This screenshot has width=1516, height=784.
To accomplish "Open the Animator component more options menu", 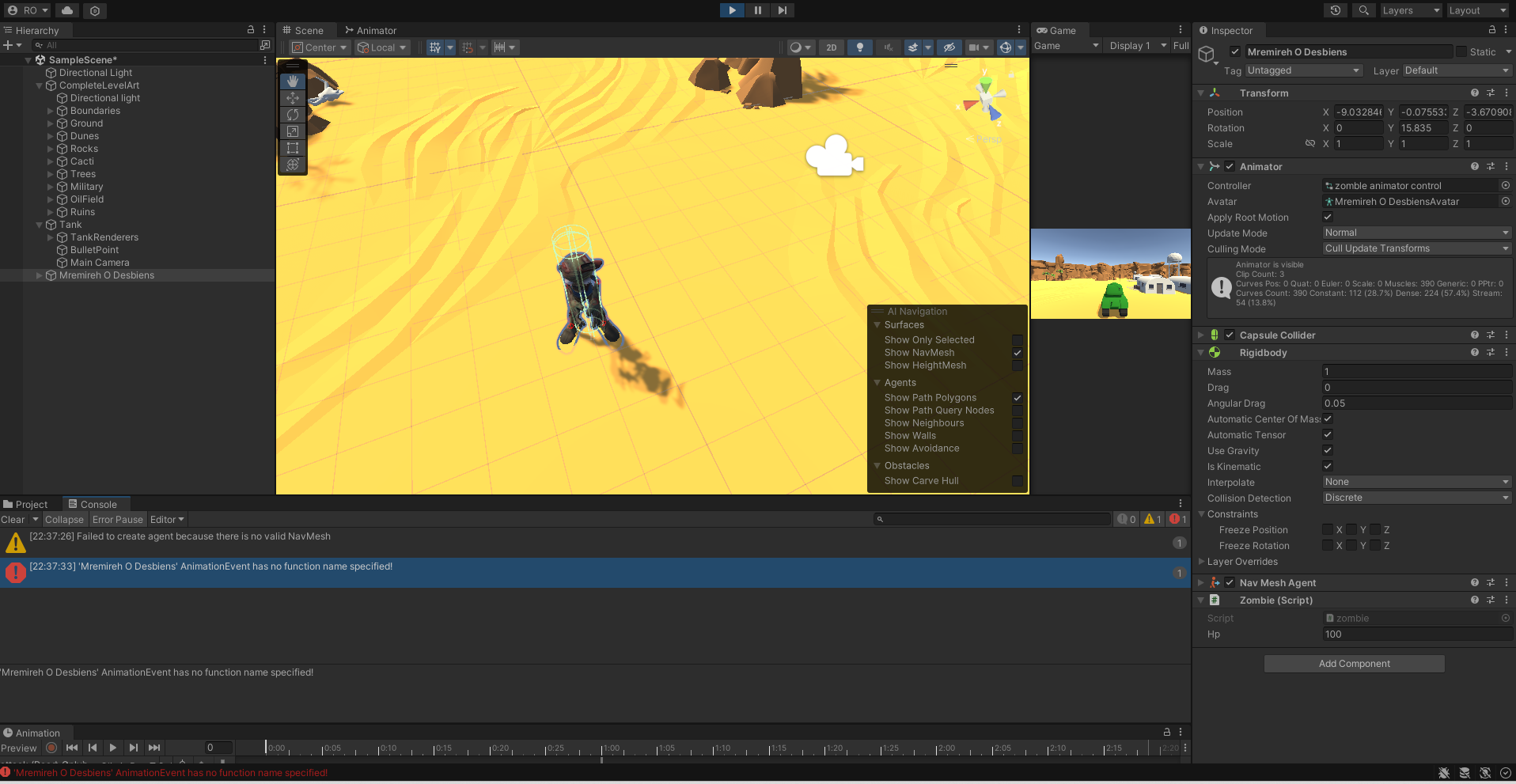I will click(x=1507, y=166).
